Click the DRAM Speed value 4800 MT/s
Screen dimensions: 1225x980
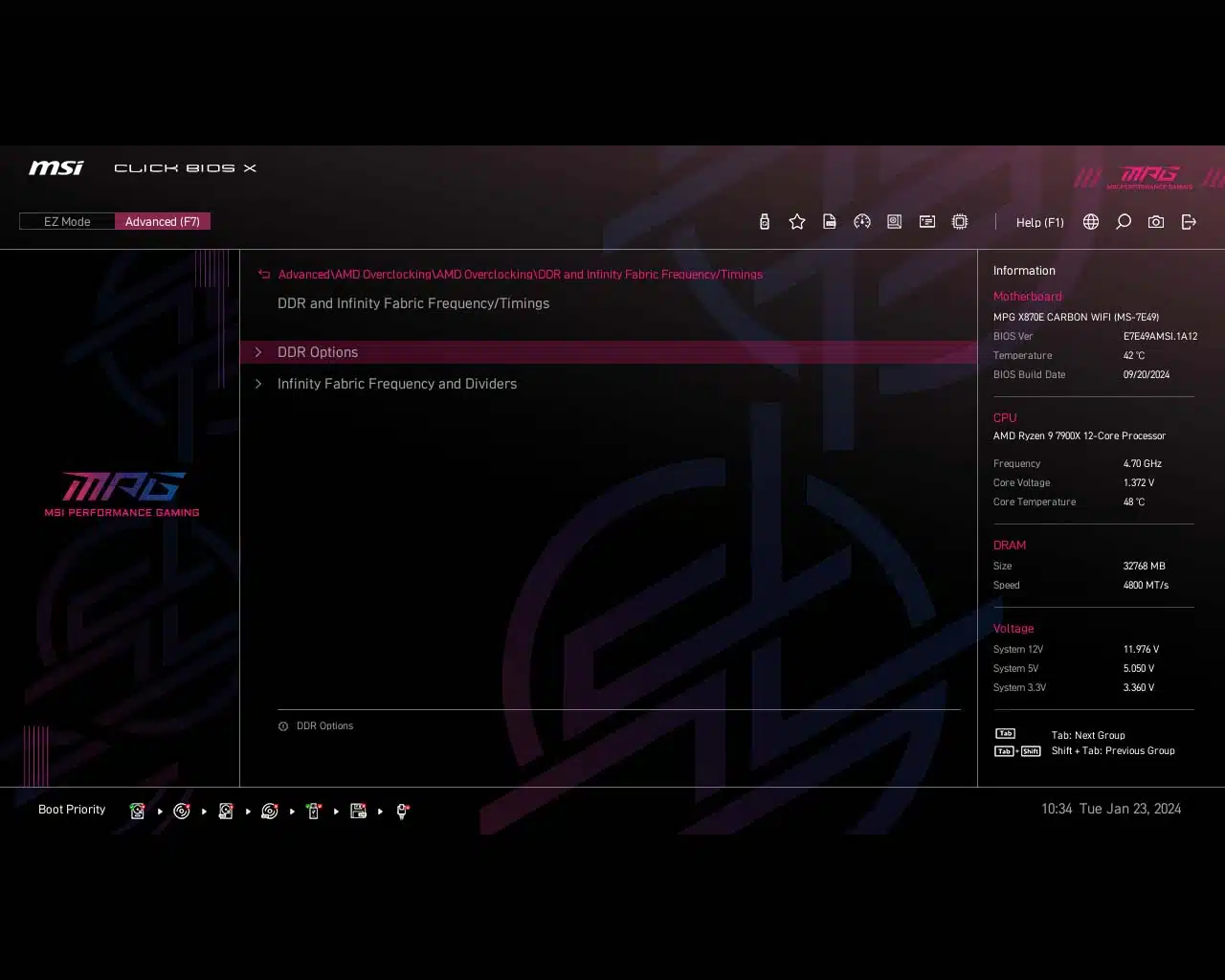(x=1146, y=586)
